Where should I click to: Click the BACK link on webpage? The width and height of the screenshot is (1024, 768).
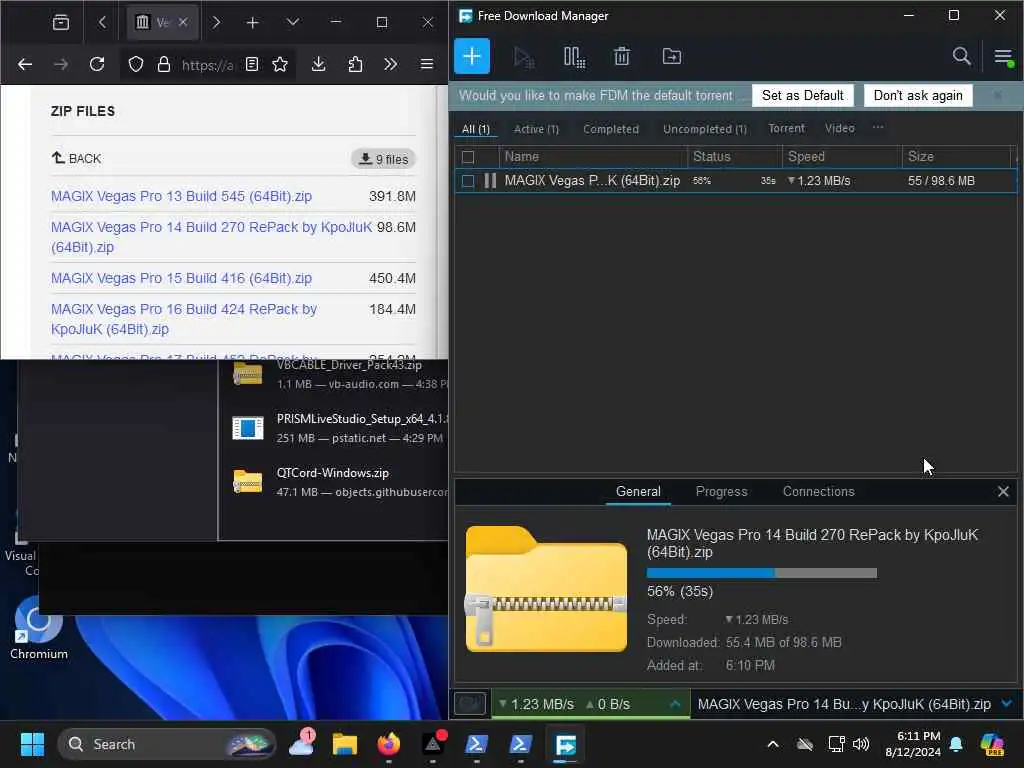click(76, 158)
